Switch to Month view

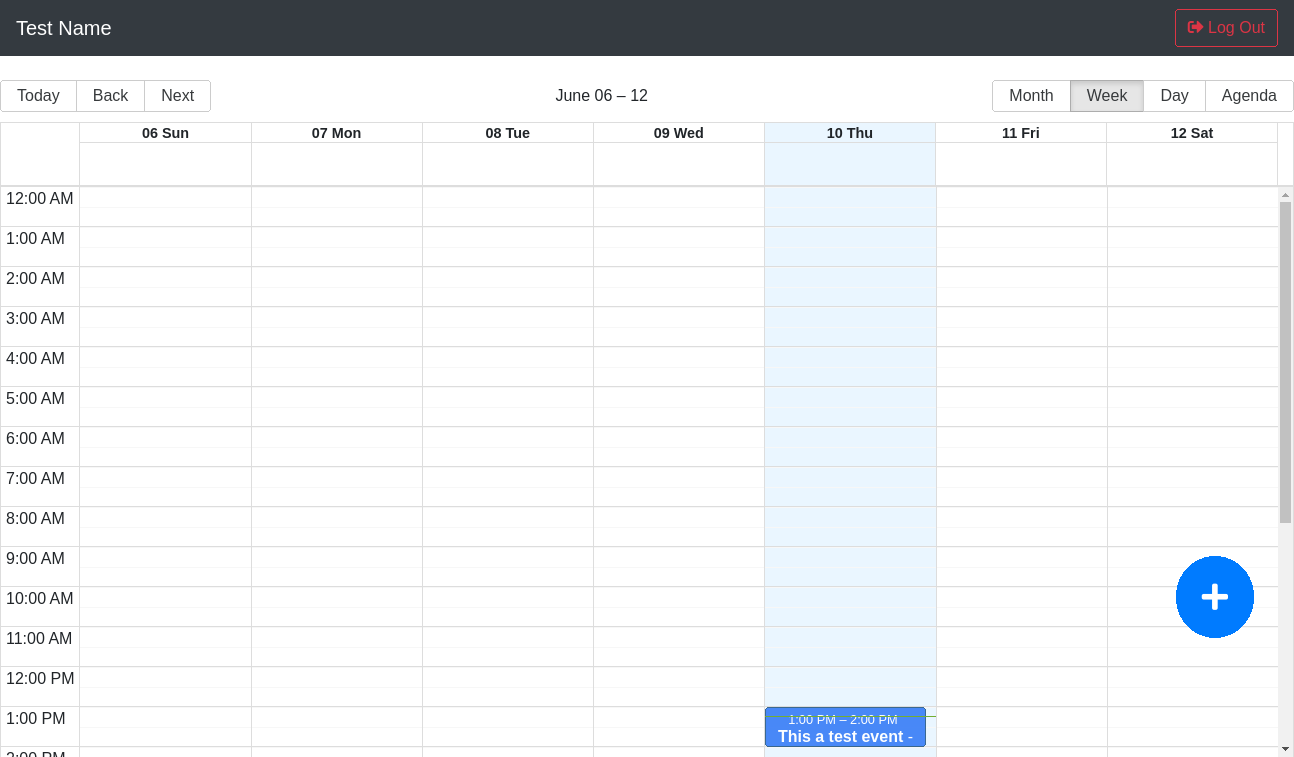point(1031,96)
